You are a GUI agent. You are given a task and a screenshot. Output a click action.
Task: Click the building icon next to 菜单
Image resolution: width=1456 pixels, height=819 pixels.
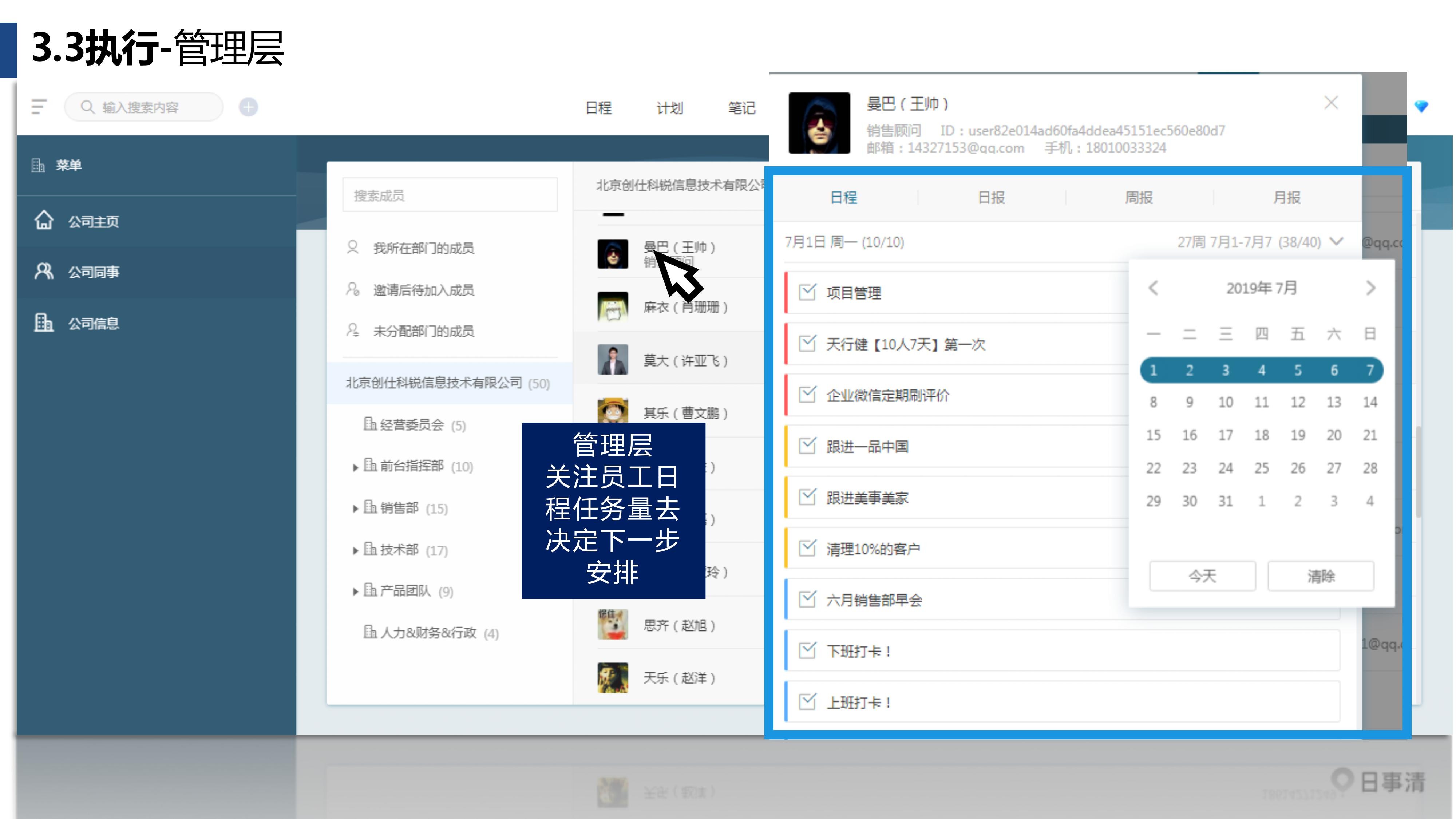(x=38, y=165)
